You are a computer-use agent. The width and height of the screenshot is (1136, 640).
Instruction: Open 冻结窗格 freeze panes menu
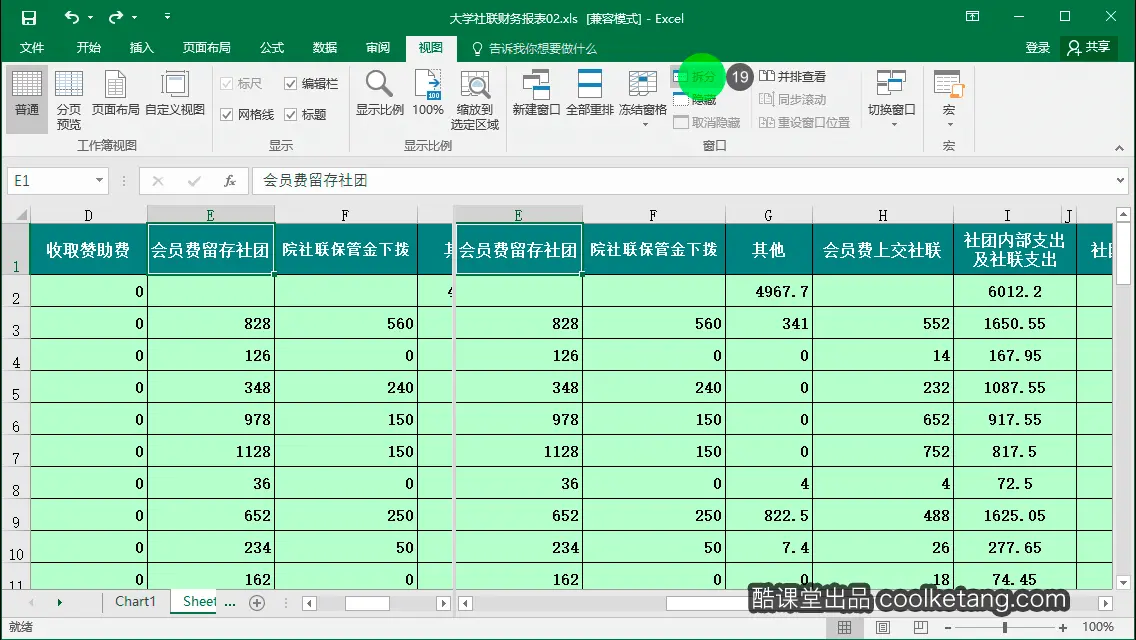point(643,99)
